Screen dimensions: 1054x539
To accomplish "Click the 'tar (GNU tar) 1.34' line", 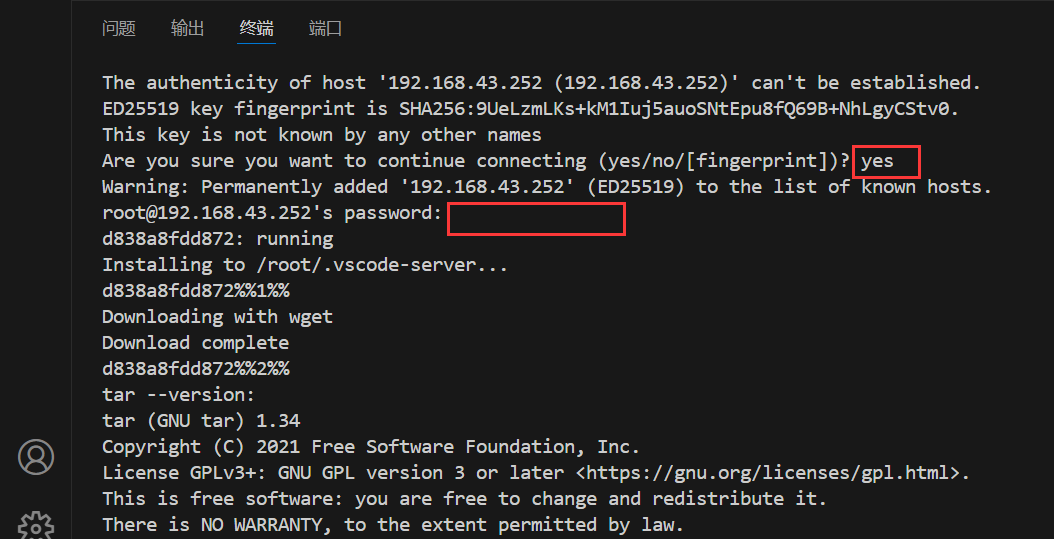I will pos(201,421).
